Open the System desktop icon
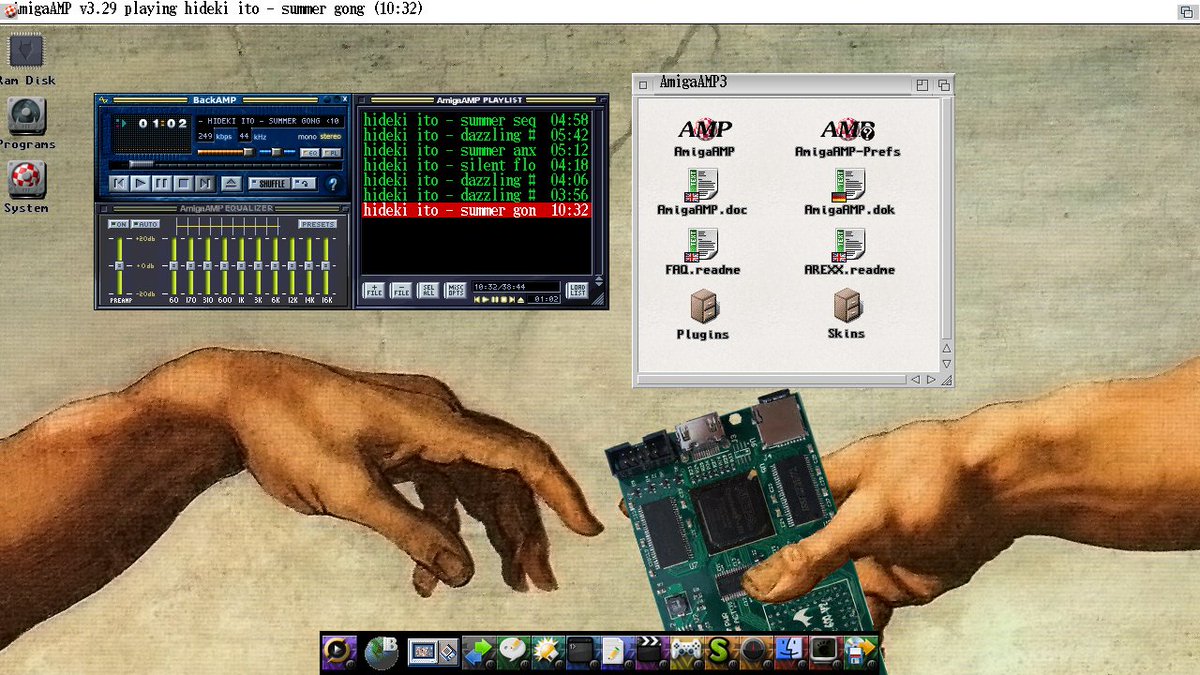Viewport: 1200px width, 675px height. pos(26,179)
